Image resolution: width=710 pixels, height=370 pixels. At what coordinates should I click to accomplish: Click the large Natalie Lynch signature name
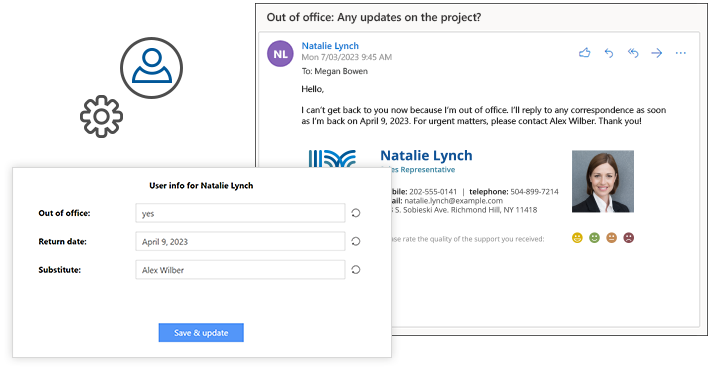pyautogui.click(x=426, y=155)
